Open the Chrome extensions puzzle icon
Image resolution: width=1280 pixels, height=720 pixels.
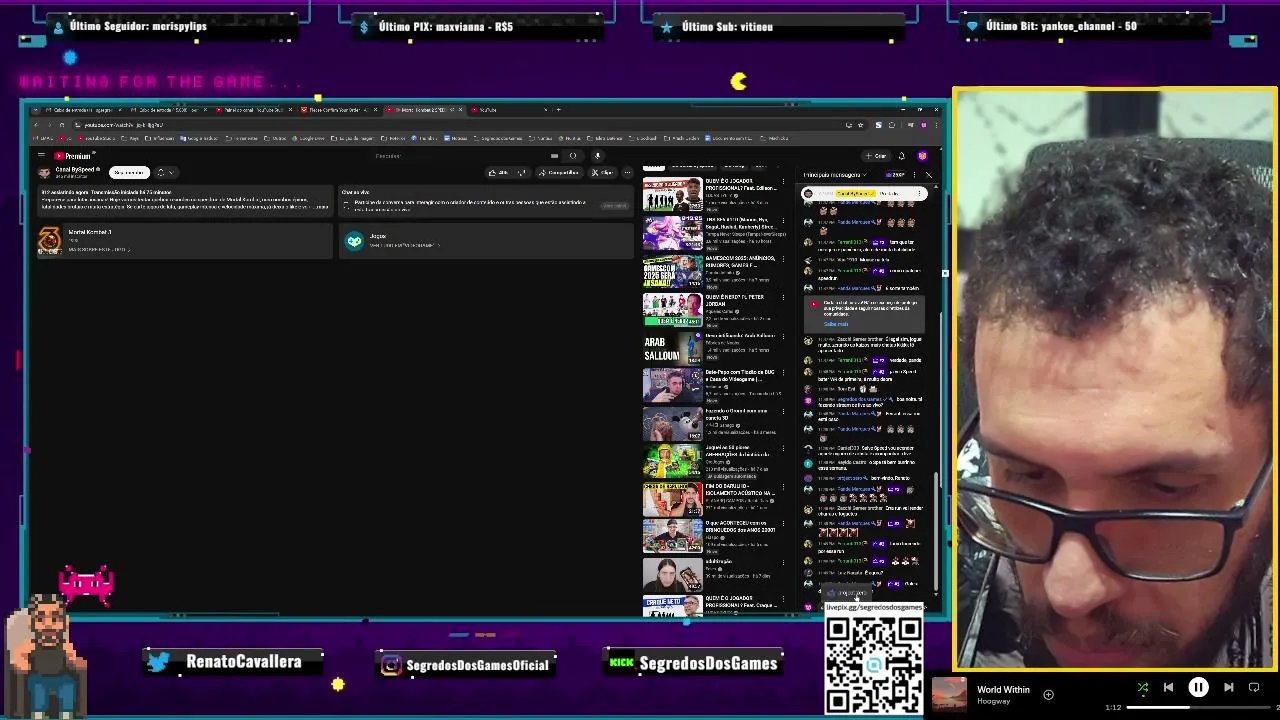892,125
